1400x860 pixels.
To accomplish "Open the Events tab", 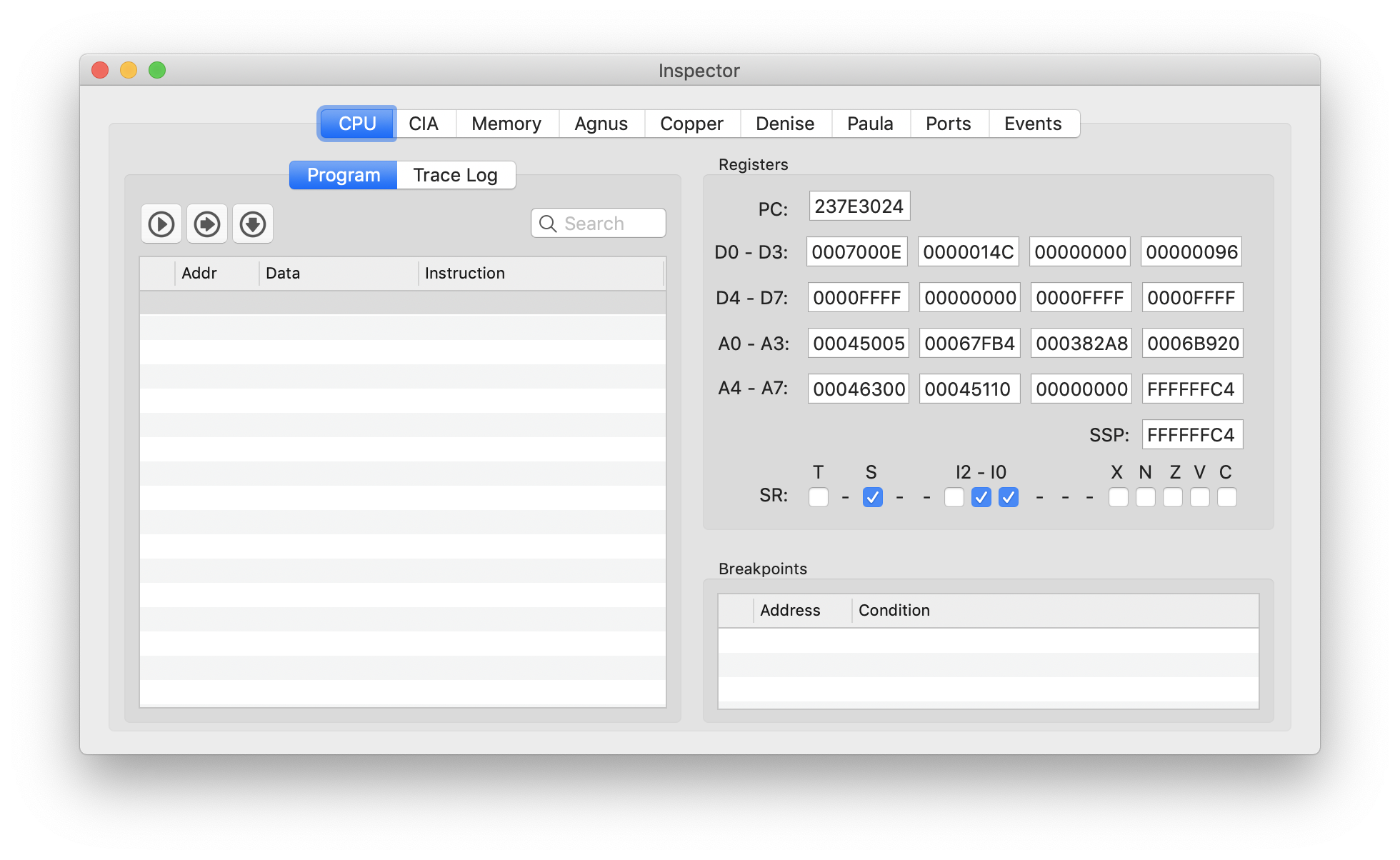I will [x=1033, y=124].
